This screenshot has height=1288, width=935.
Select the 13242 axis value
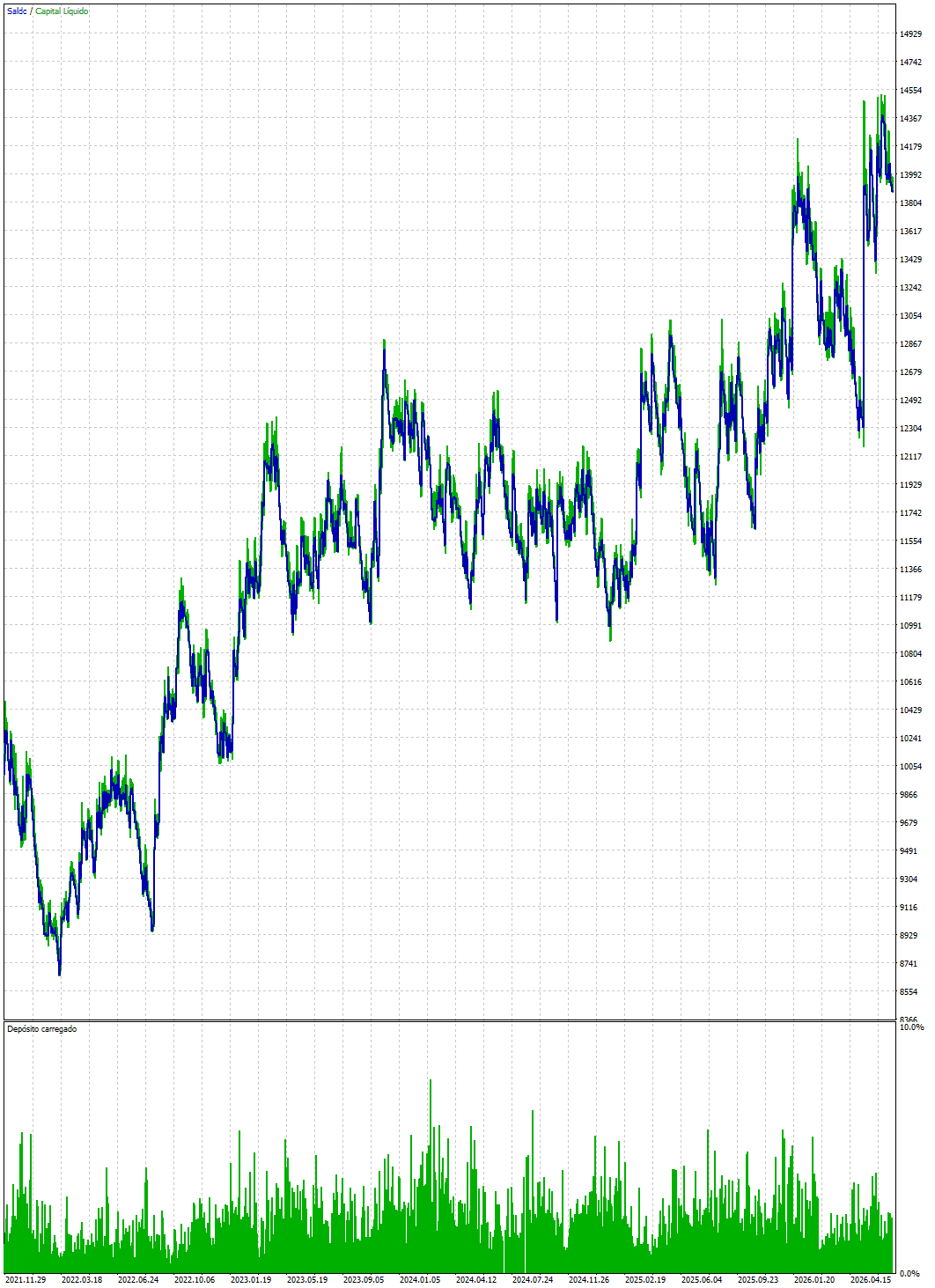(x=911, y=288)
